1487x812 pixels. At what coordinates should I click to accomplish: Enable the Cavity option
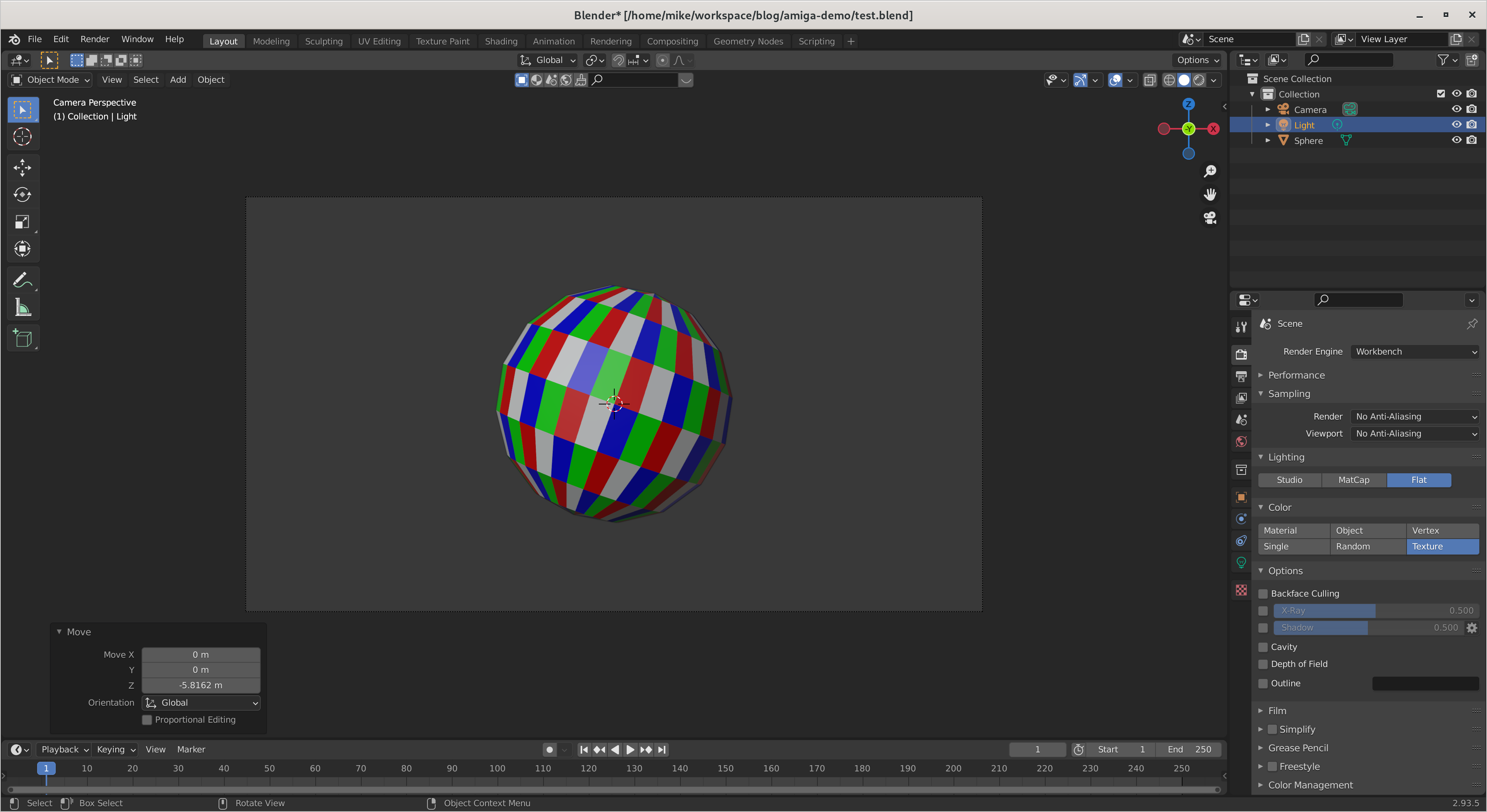(1263, 648)
